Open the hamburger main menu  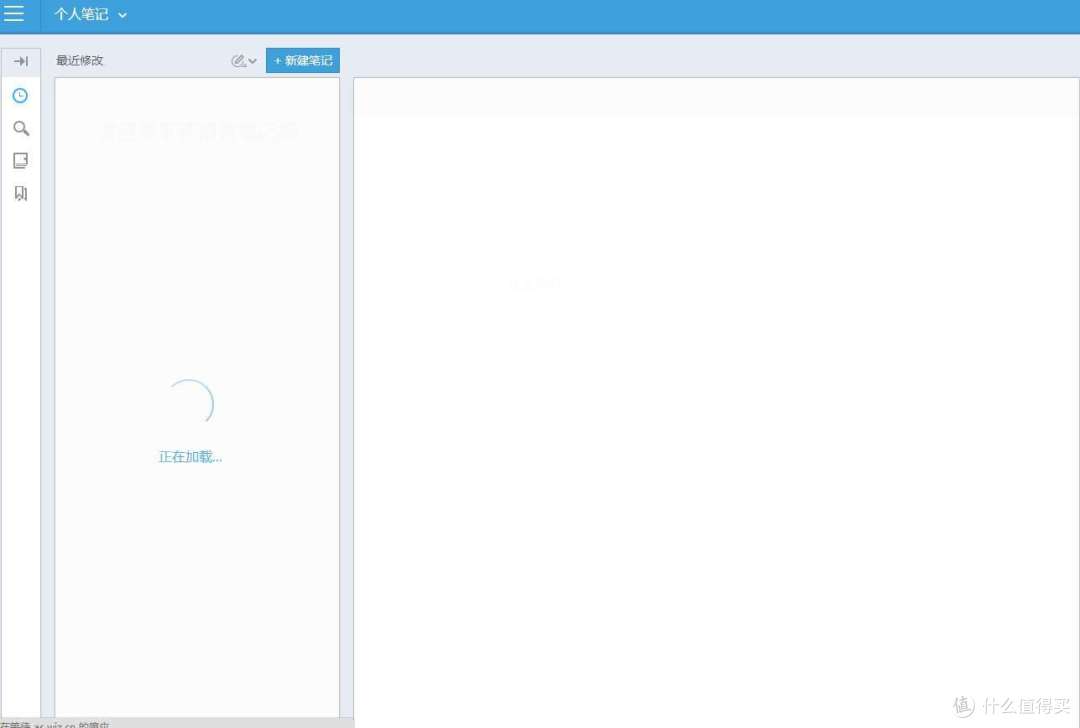pyautogui.click(x=14, y=13)
